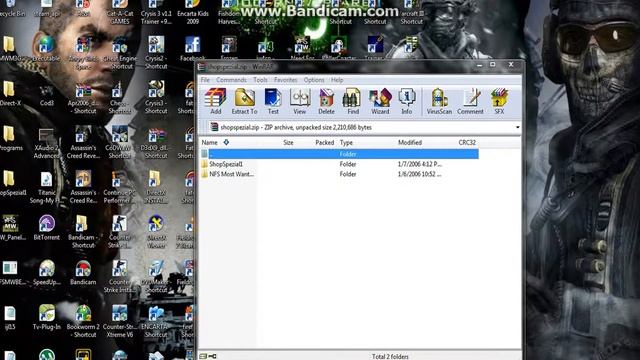Image resolution: width=640 pixels, height=360 pixels.
Task: Select the Crysis 3 v1.1 Trainer icon
Action: [x=156, y=11]
